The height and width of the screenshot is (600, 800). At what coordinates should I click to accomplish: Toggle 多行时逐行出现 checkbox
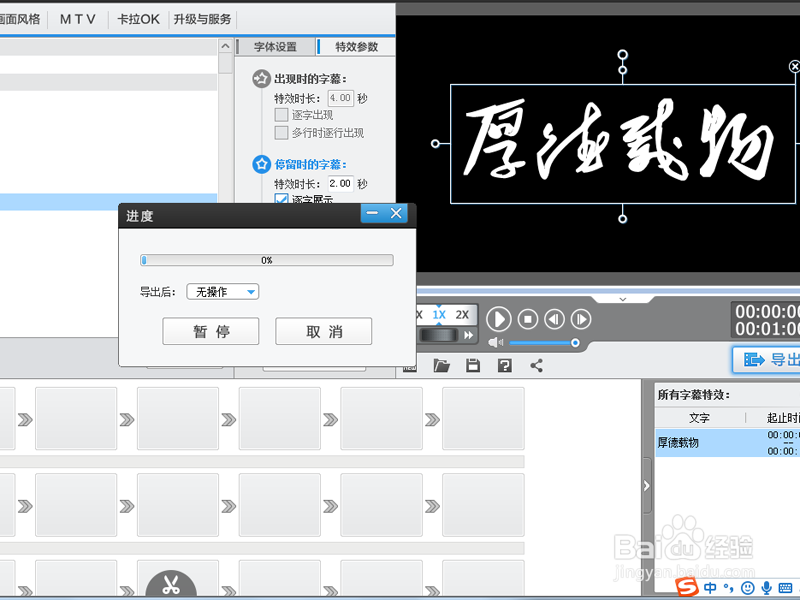click(x=281, y=133)
